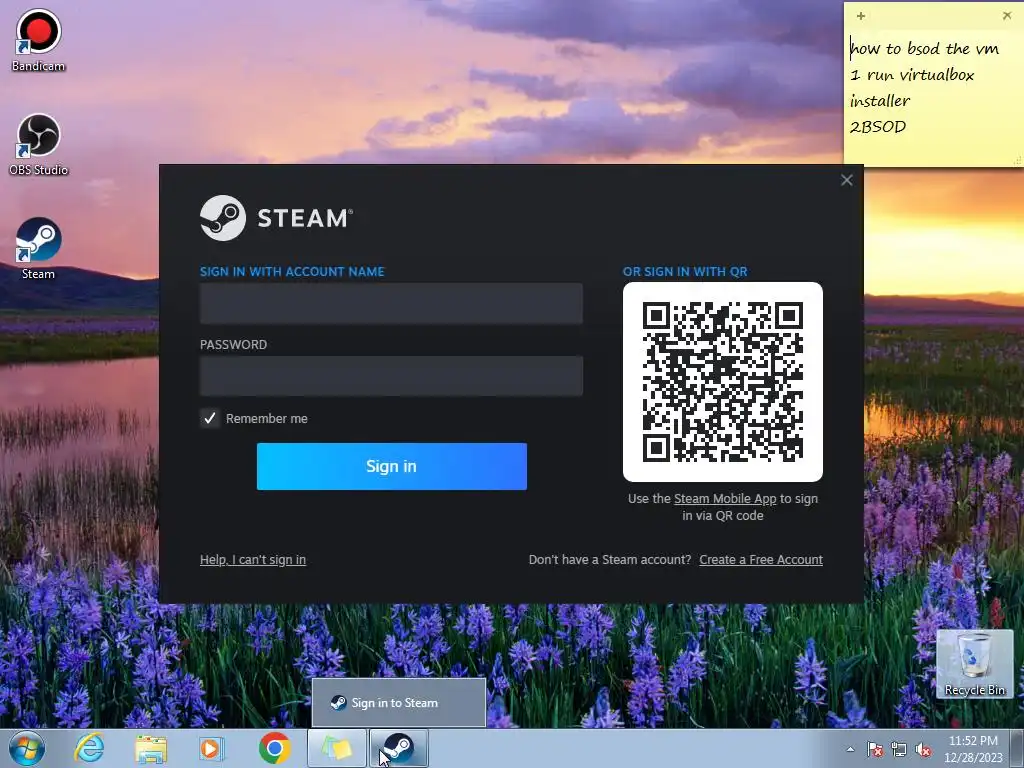Delete the sticky note with X
The width and height of the screenshot is (1024, 768).
coord(1006,16)
